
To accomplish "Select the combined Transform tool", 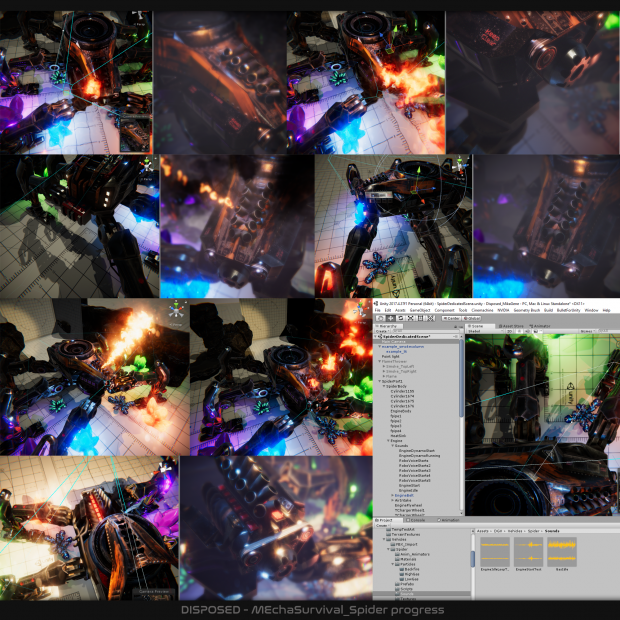I will (431, 318).
